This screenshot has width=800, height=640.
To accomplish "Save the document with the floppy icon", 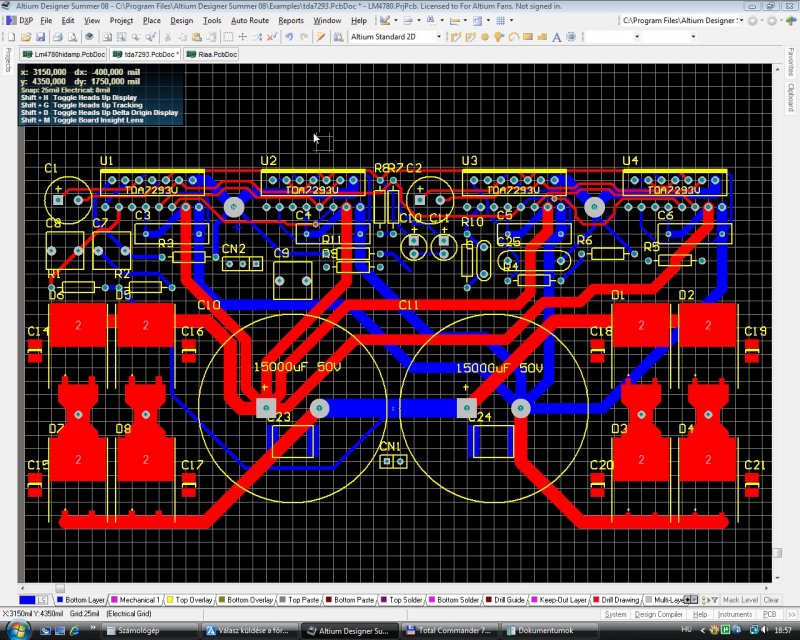I will (40, 37).
